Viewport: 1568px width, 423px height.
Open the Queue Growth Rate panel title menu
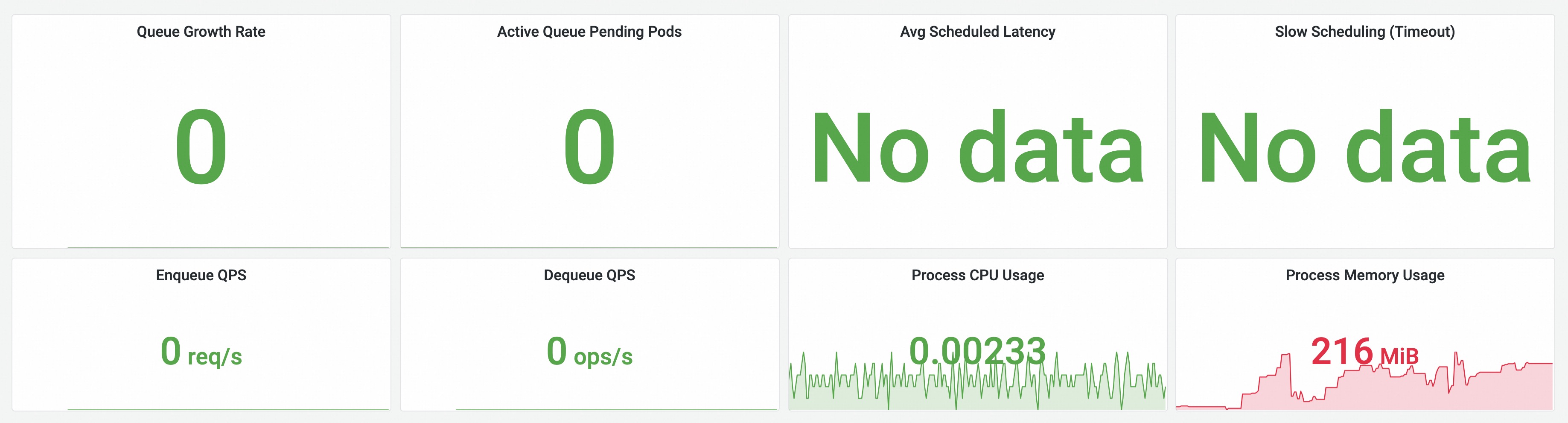(x=201, y=32)
